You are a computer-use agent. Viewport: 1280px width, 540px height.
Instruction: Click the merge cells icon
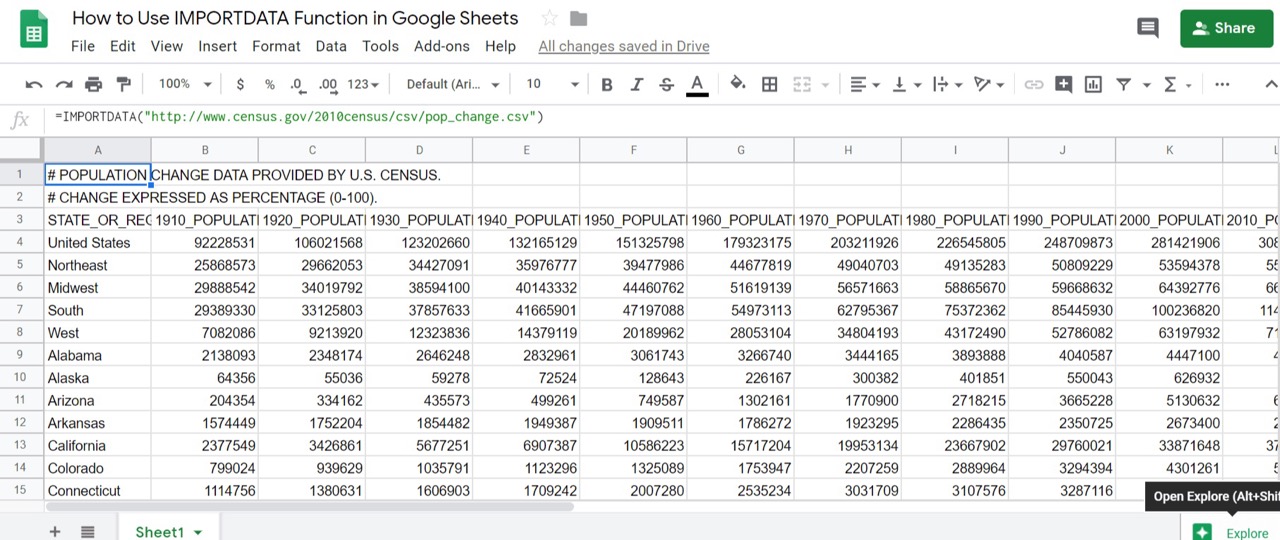tap(802, 85)
